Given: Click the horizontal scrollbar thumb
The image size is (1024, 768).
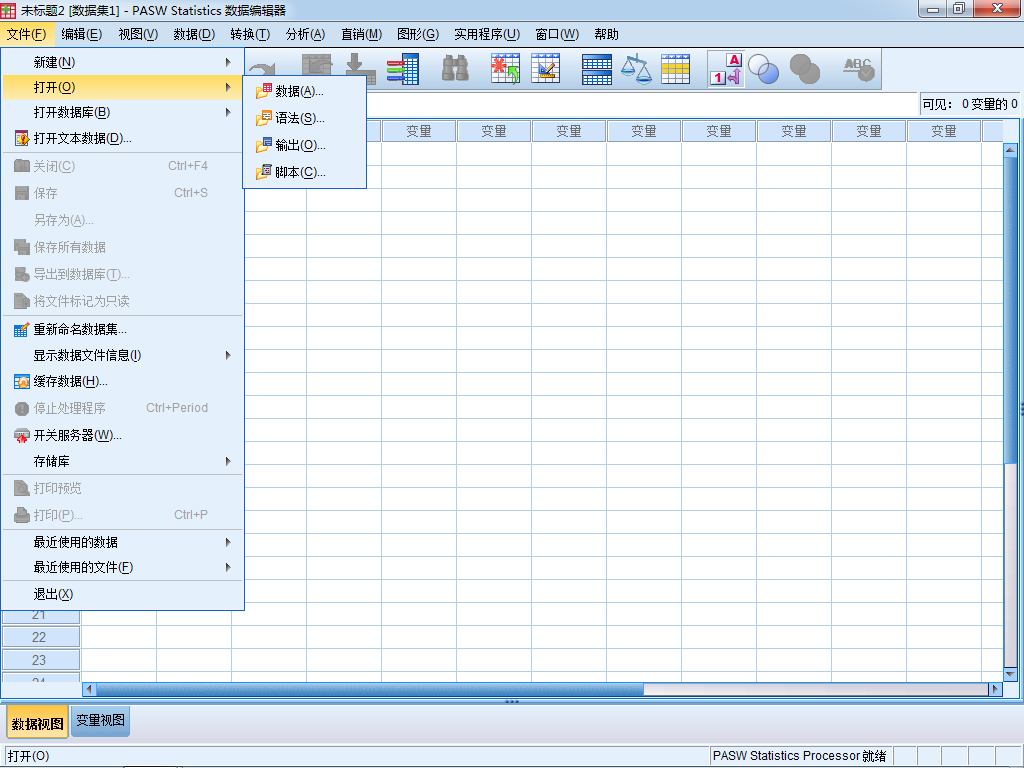Looking at the screenshot, I should [370, 688].
